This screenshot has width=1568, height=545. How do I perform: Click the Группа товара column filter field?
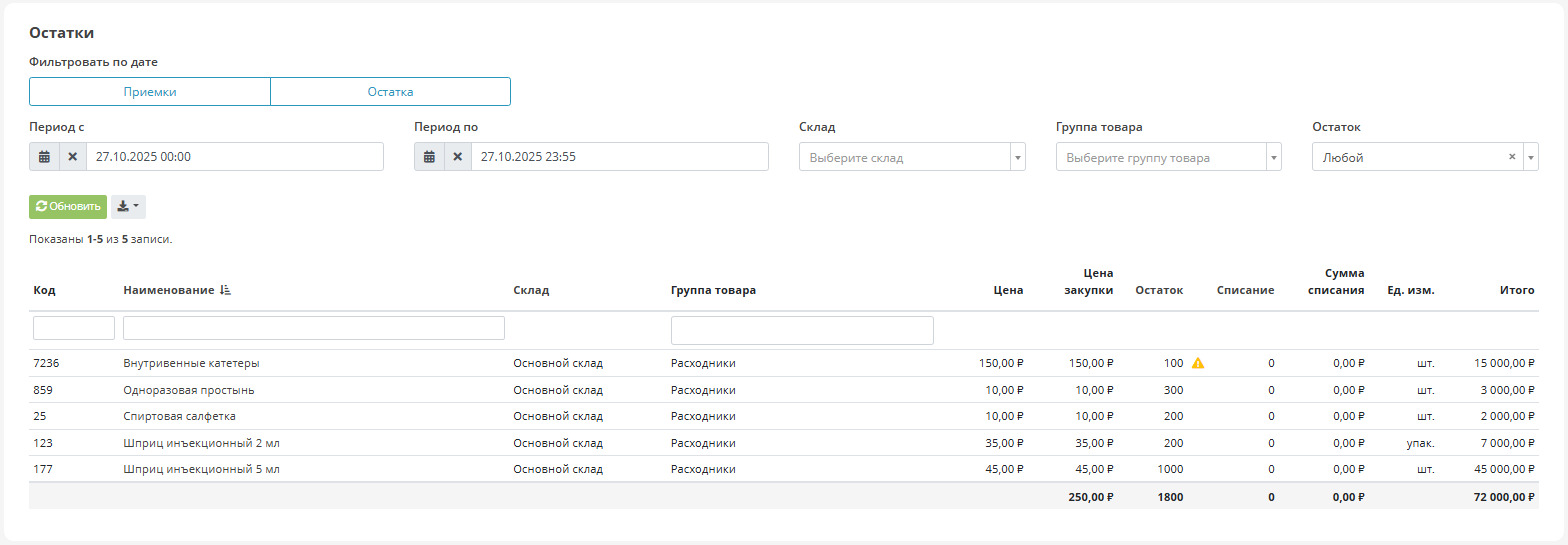click(x=801, y=330)
